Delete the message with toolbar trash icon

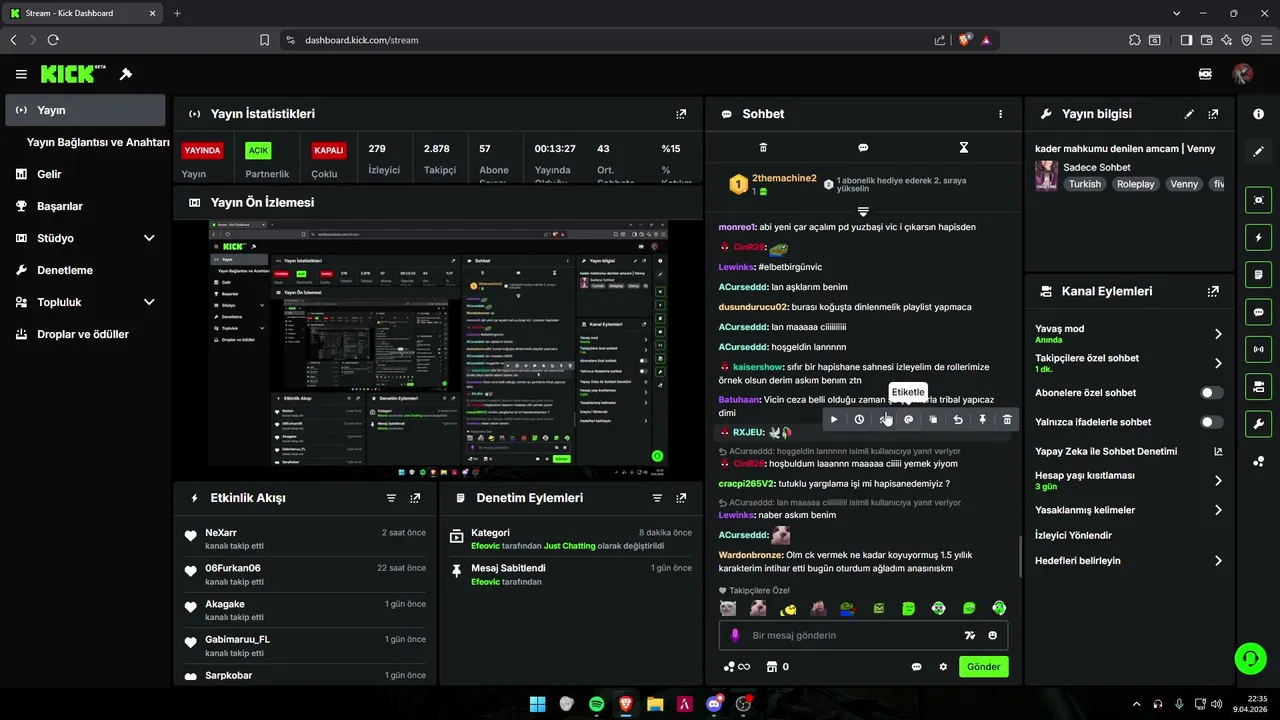tap(1007, 420)
